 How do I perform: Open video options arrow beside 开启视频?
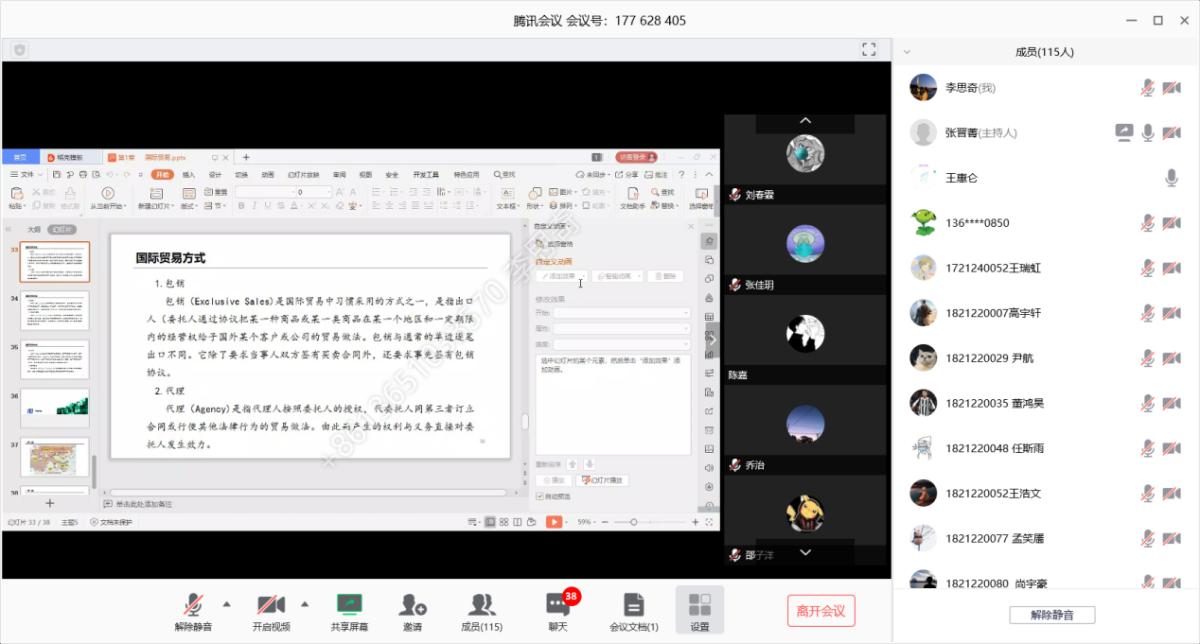click(304, 604)
